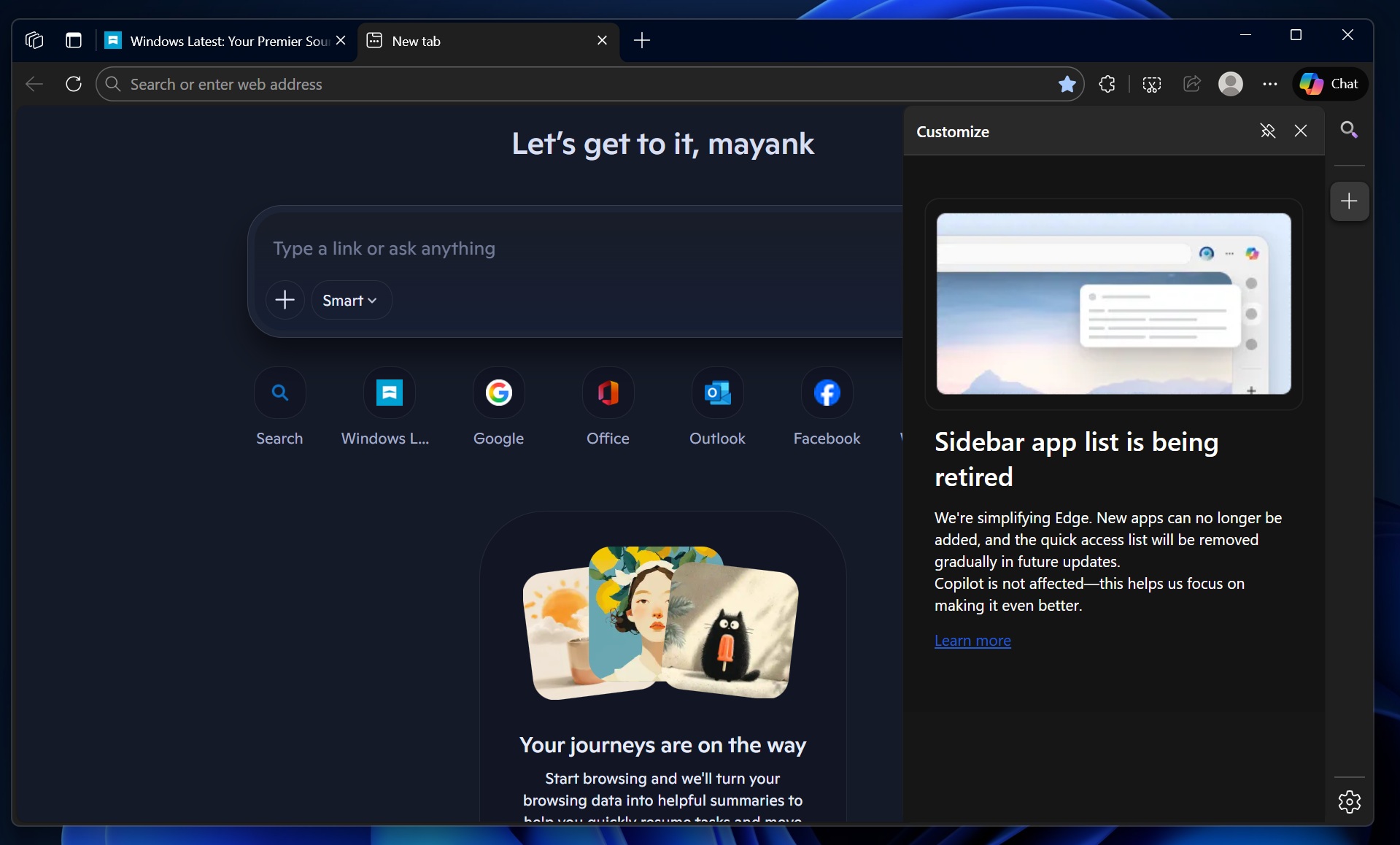Open the Outlook shortcut
The image size is (1400, 845).
[717, 392]
